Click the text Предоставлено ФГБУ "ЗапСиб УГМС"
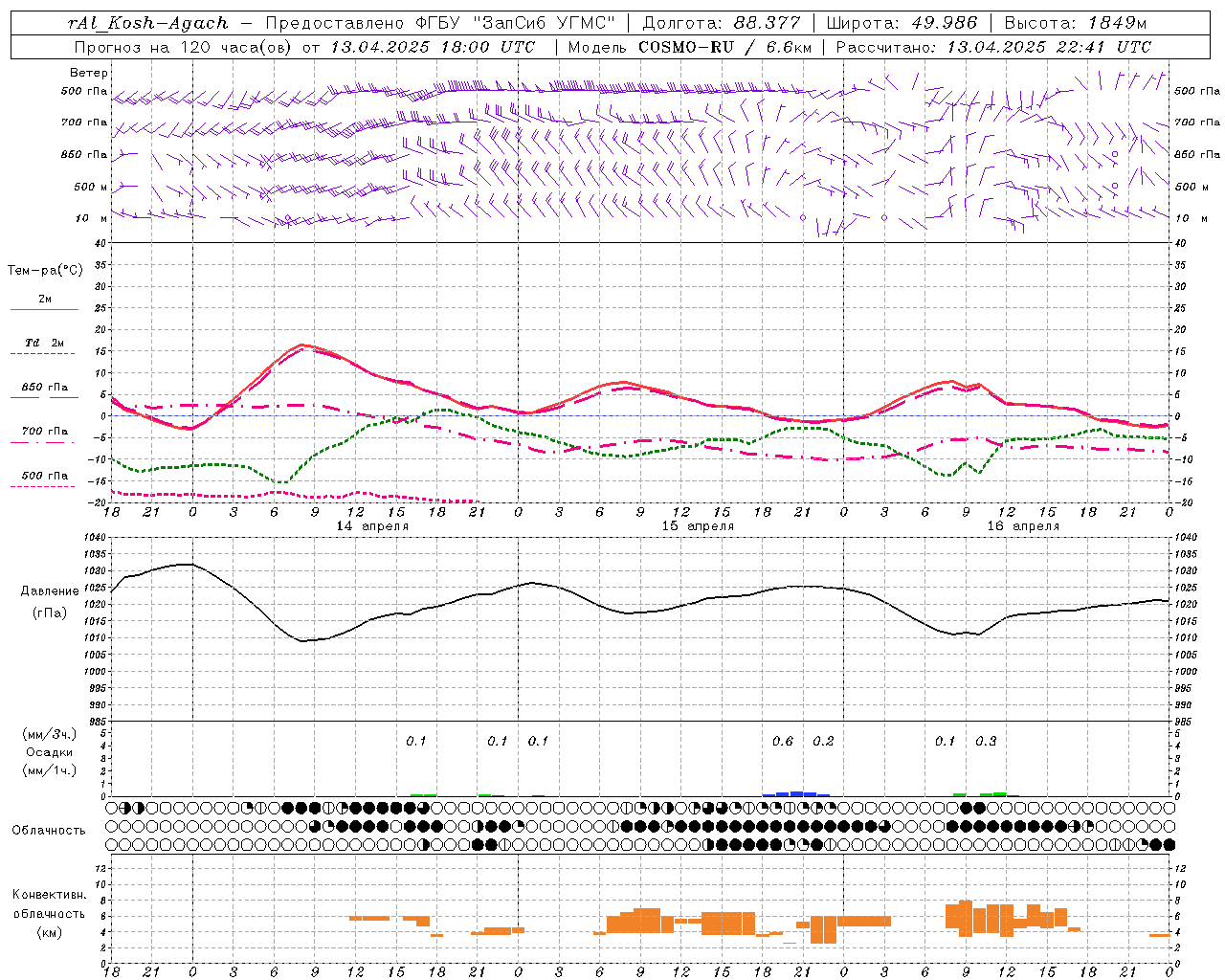The height and width of the screenshot is (980, 1225). click(x=440, y=23)
